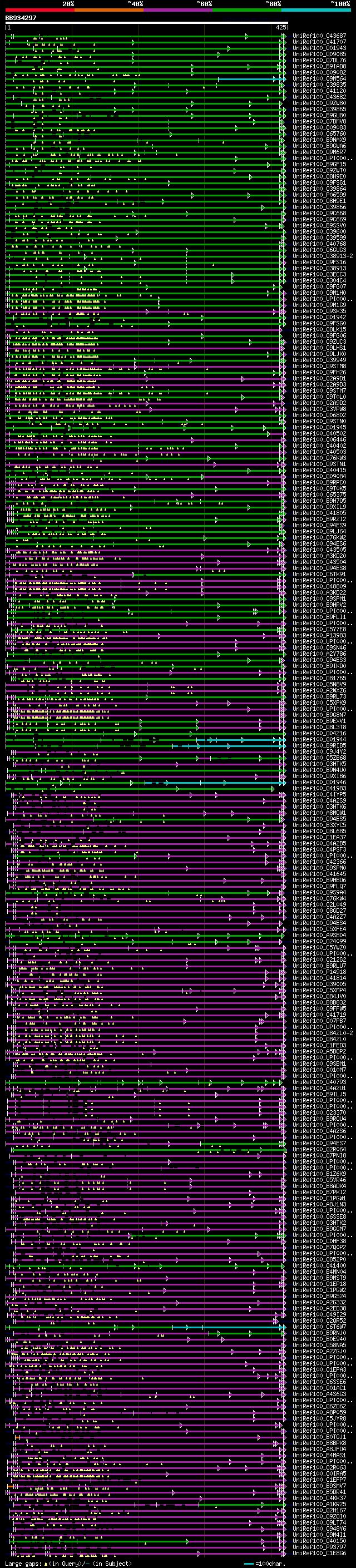Viewport: 356px width, 1568px height.
Task: Open hit UniRef100_Q43687
Action: [319, 36]
